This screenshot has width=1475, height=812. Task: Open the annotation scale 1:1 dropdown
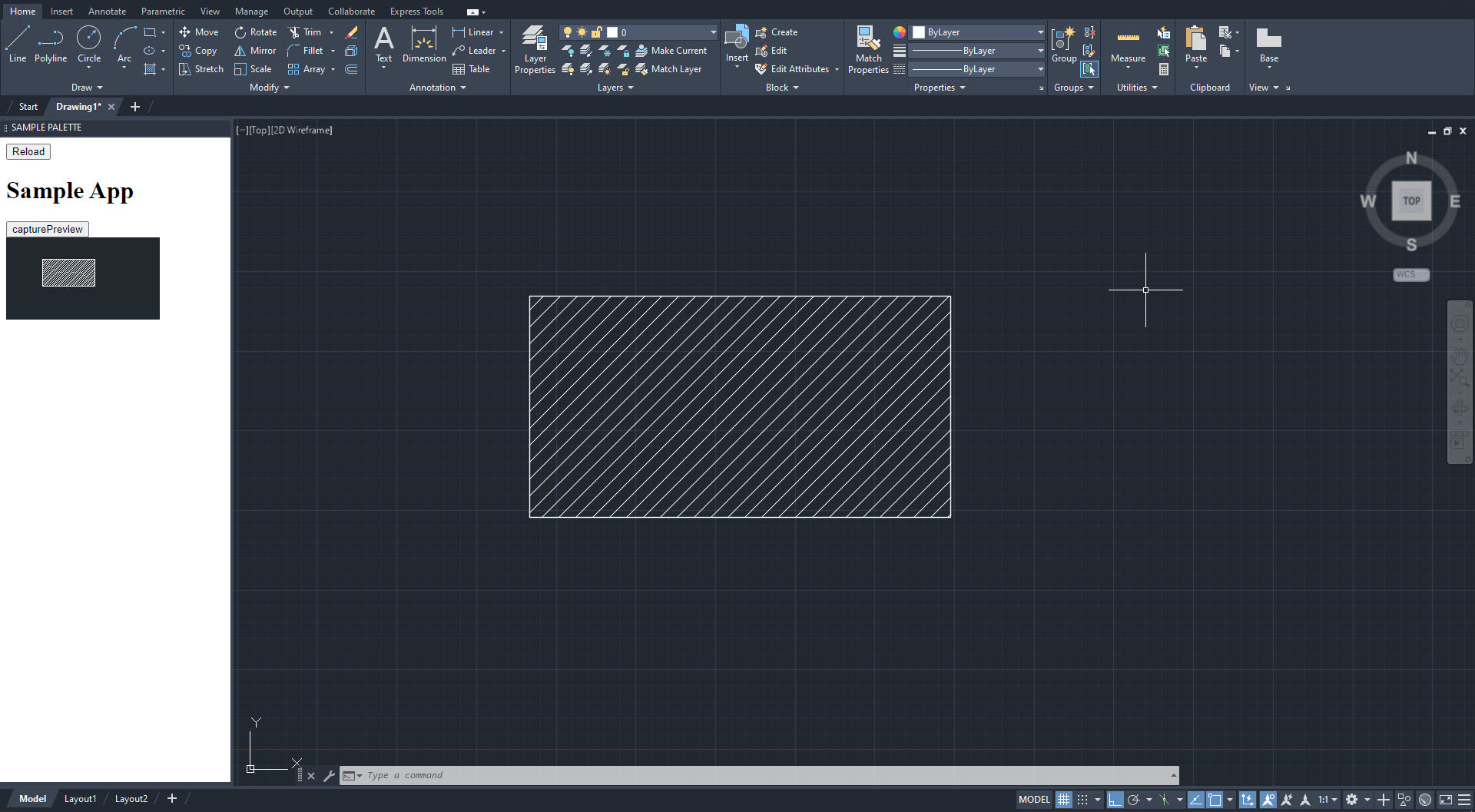pyautogui.click(x=1327, y=800)
